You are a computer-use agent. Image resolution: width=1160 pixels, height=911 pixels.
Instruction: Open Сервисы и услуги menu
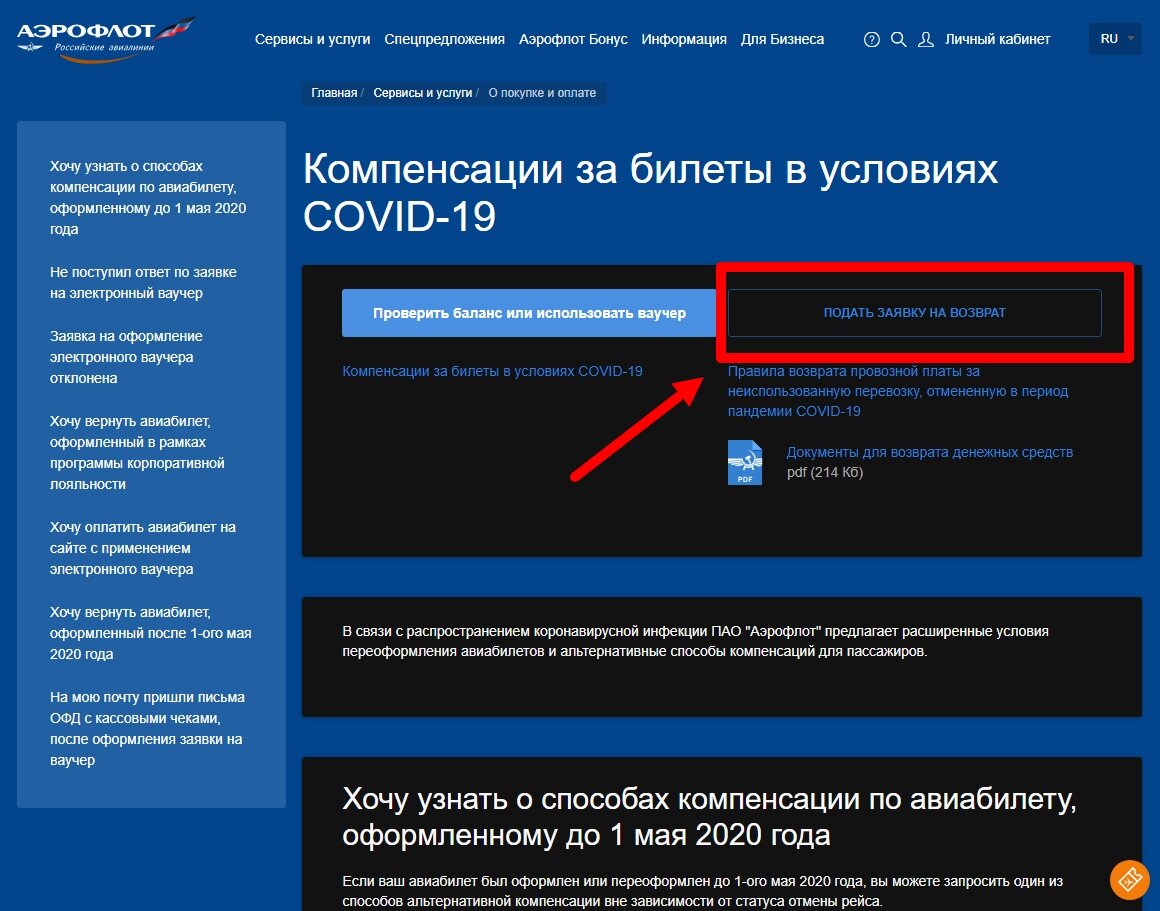312,39
